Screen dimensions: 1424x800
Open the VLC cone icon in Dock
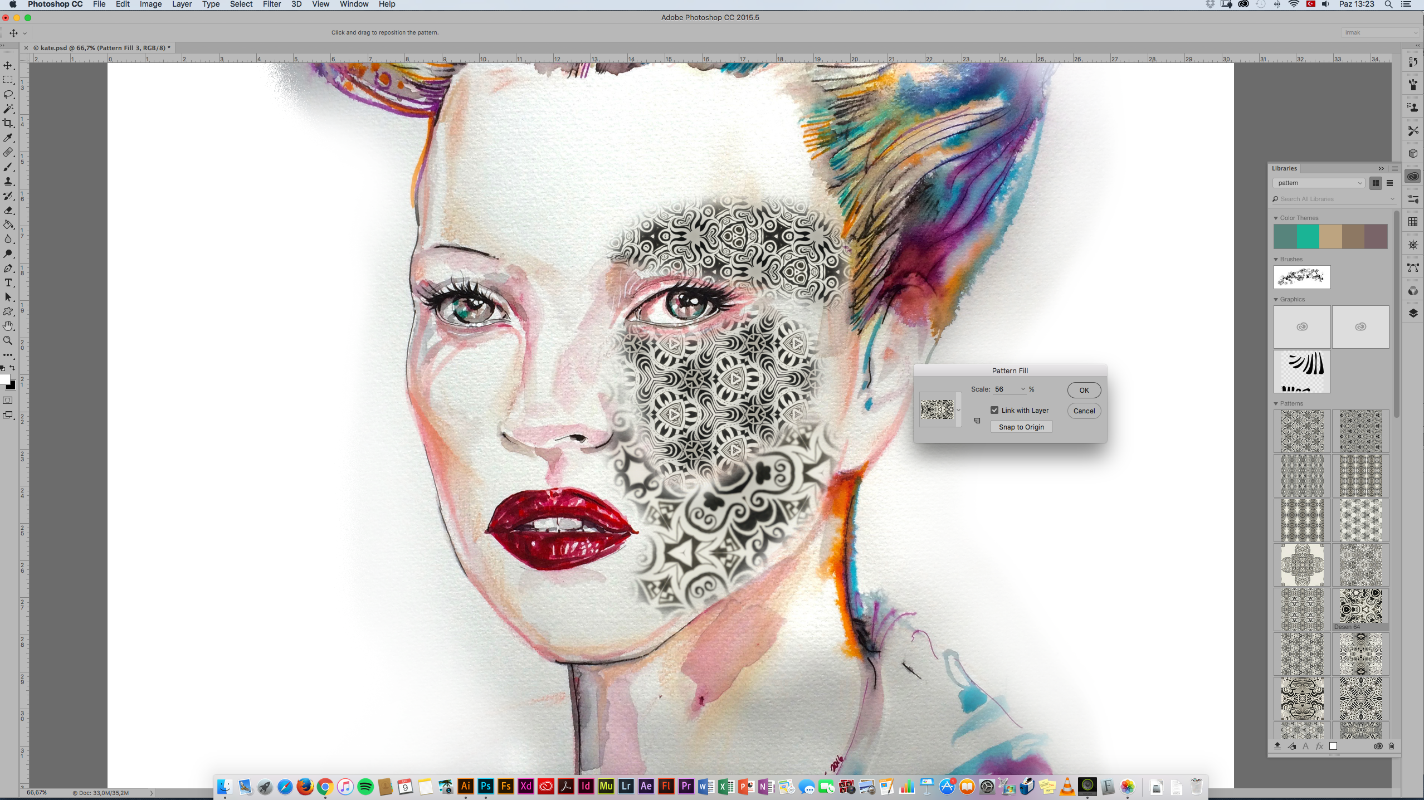1067,787
